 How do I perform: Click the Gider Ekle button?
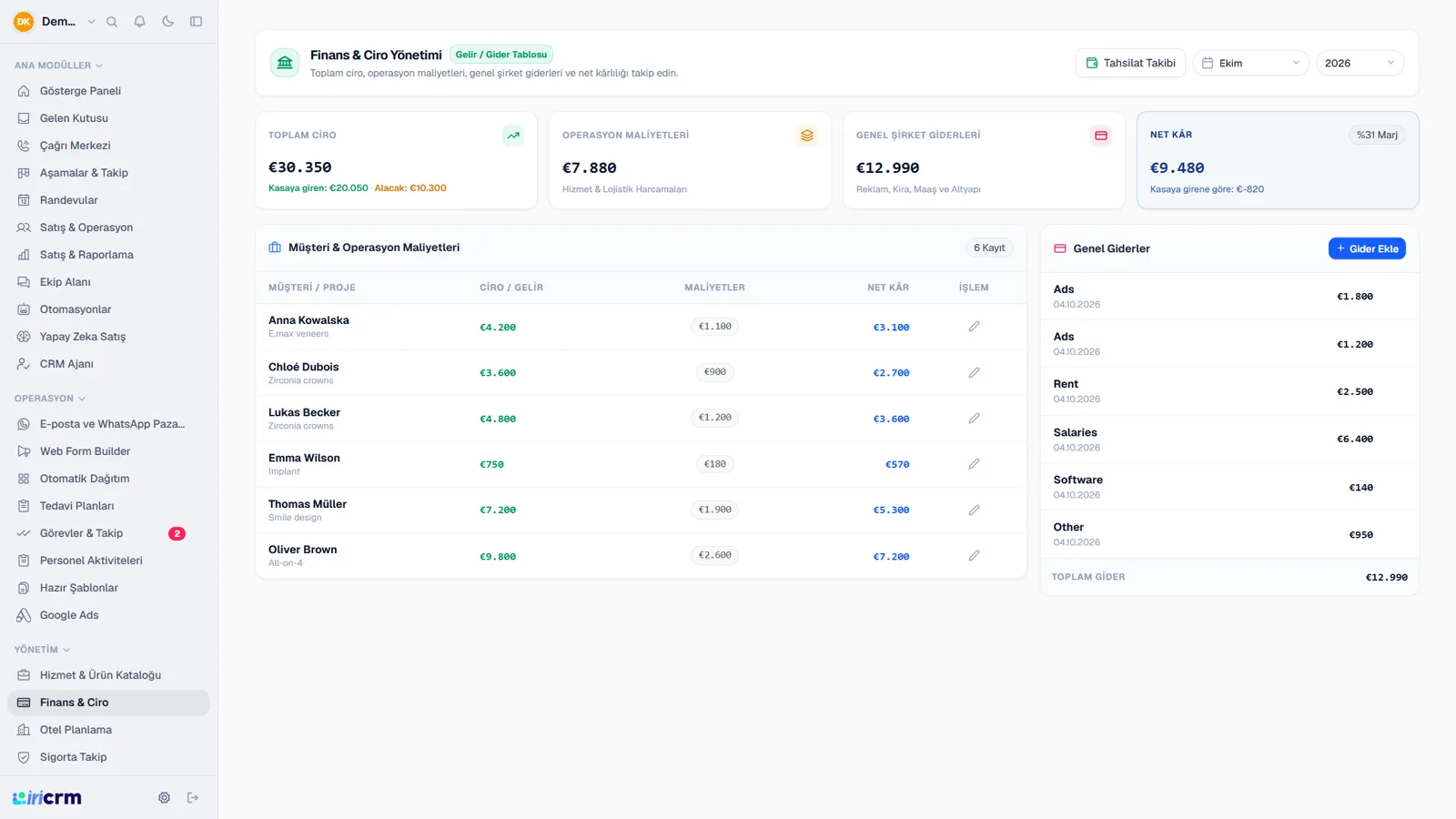[x=1367, y=248]
